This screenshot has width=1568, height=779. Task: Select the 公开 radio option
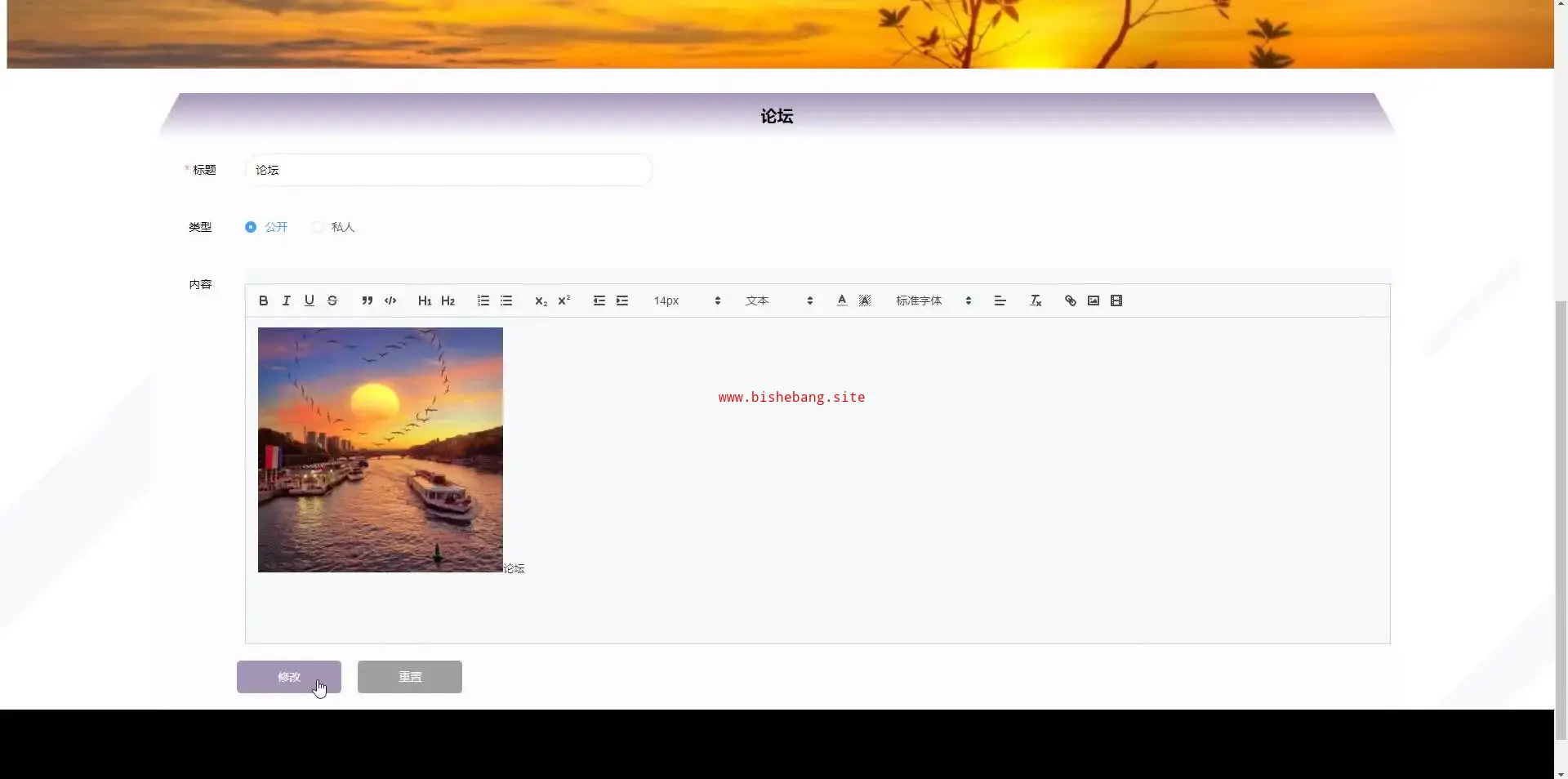click(251, 227)
